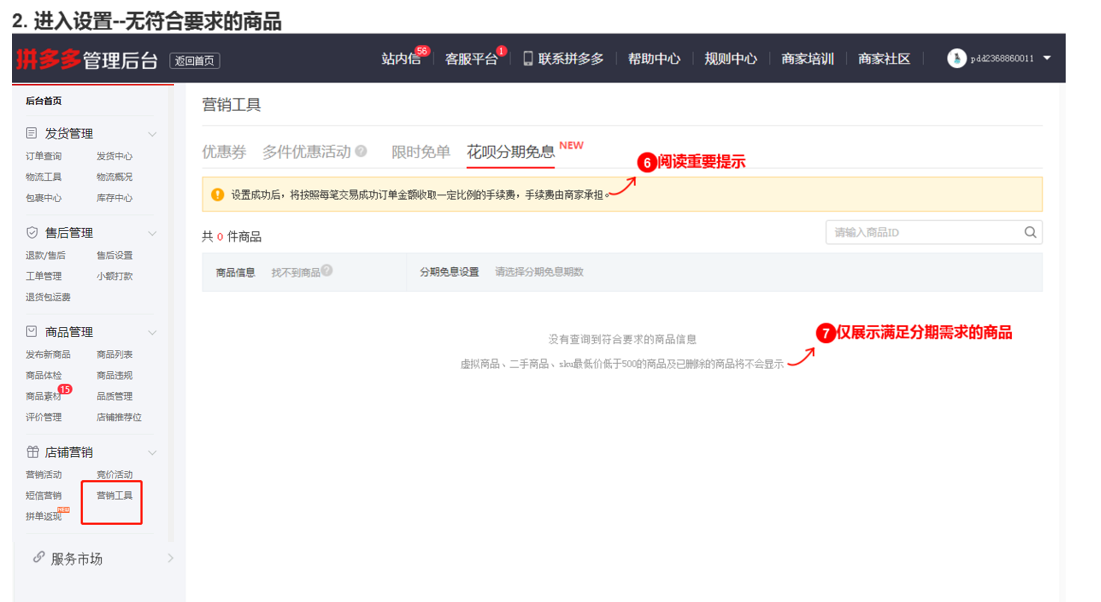Open 库存中心 in sidebar
This screenshot has width=1101, height=602.
114,198
